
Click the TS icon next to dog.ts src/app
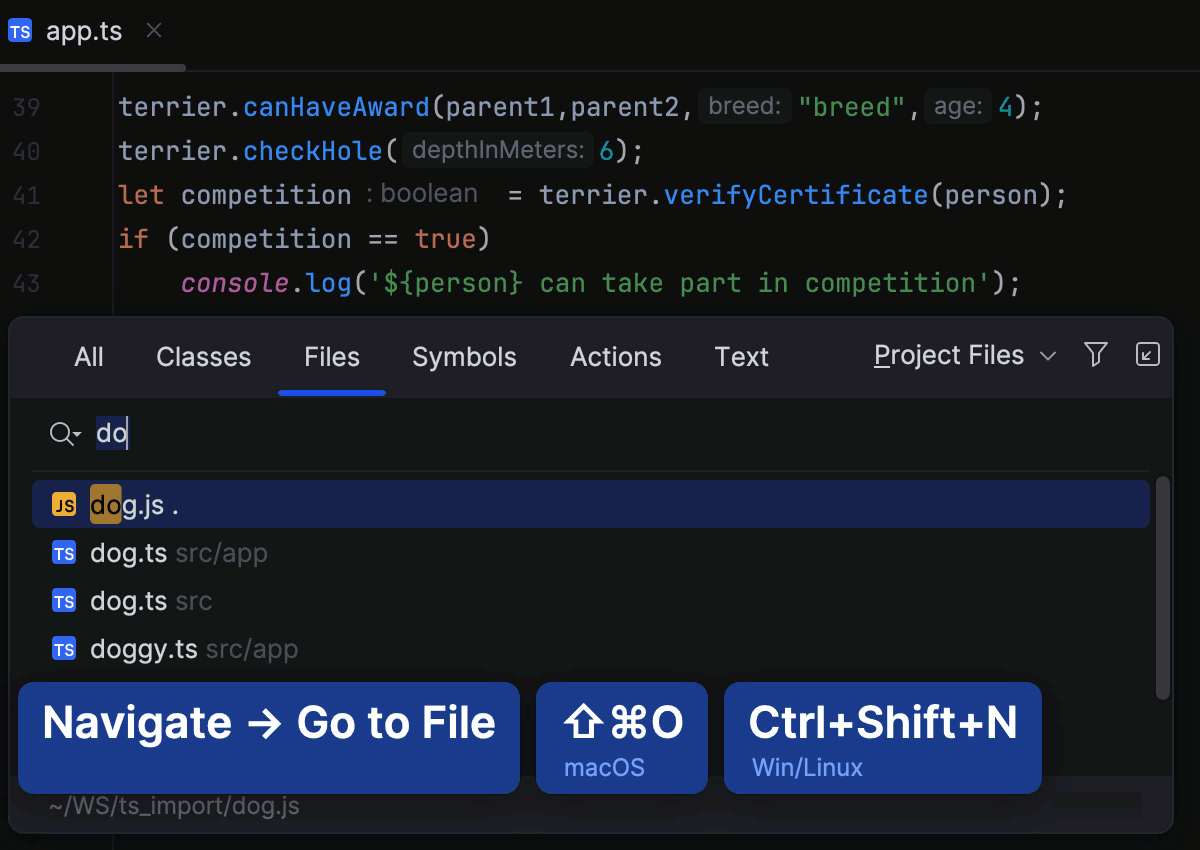coord(63,552)
